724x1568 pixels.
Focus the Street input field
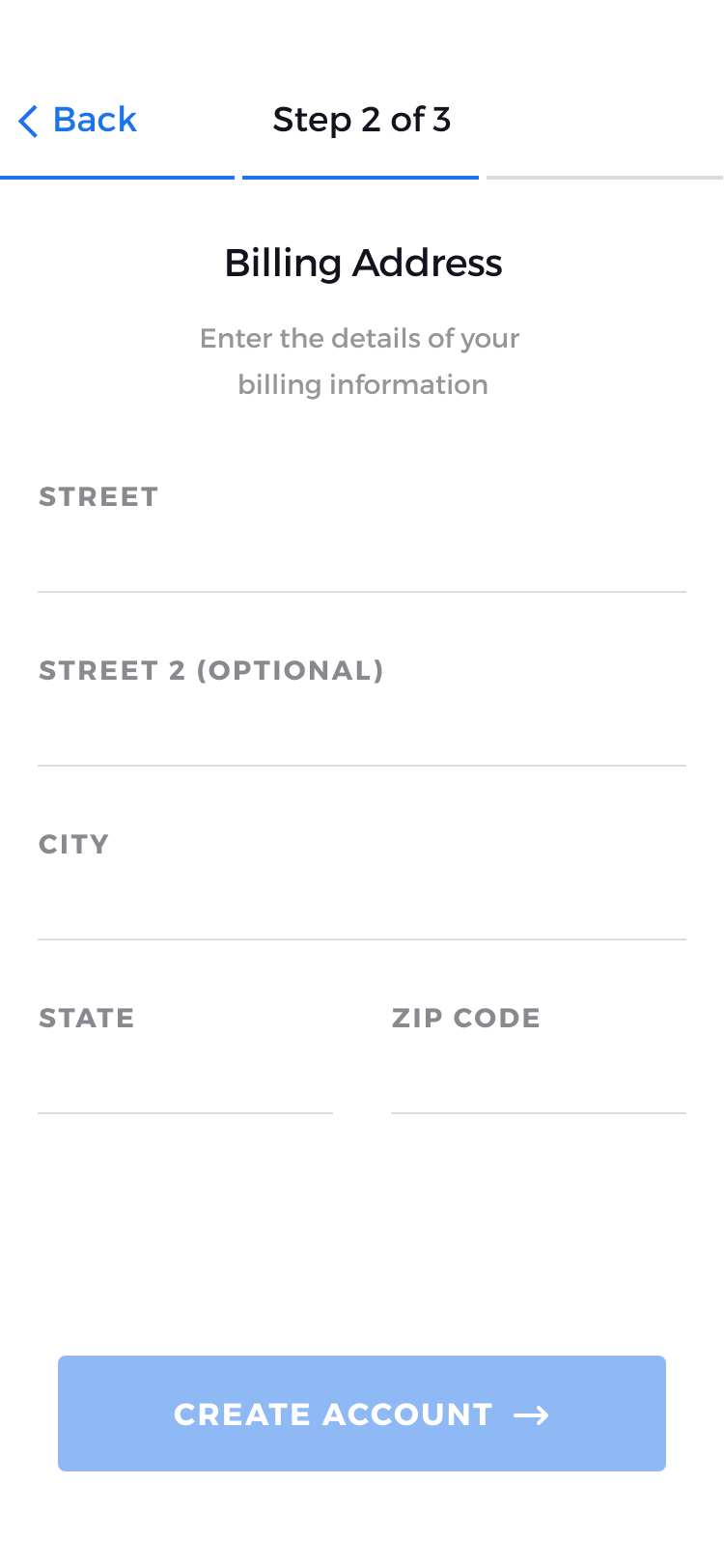362,556
